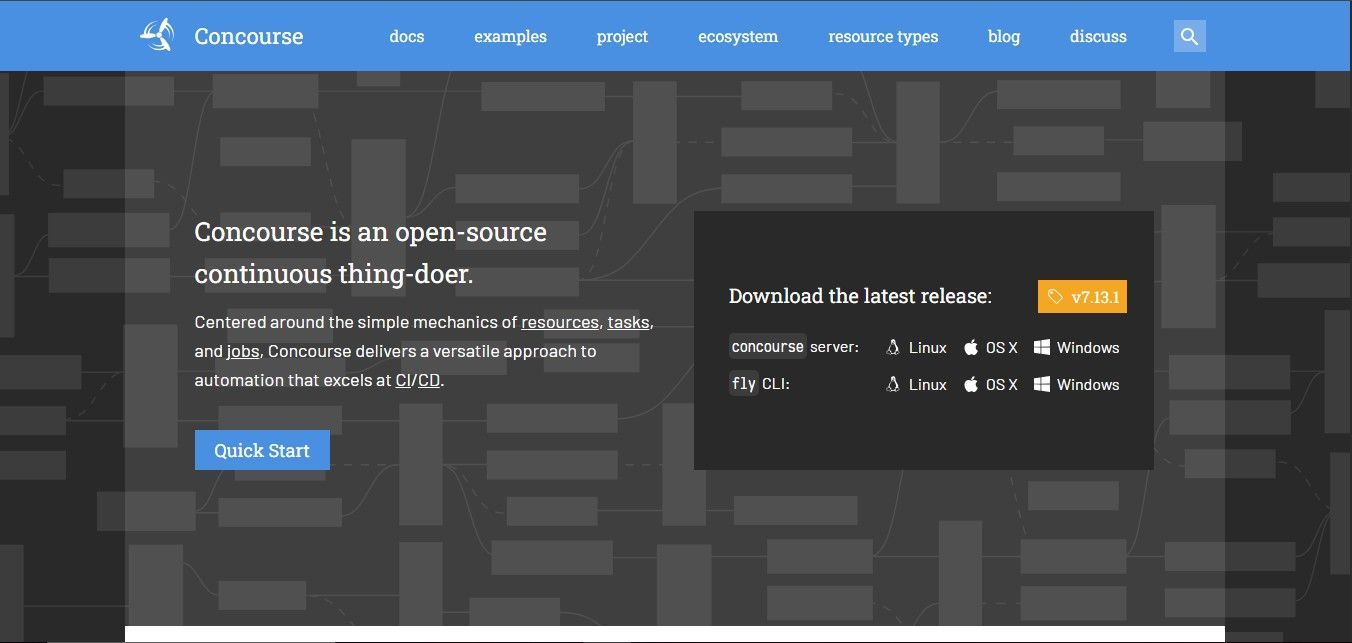
Task: Click Apple icon for fly CLI
Action: 970,385
